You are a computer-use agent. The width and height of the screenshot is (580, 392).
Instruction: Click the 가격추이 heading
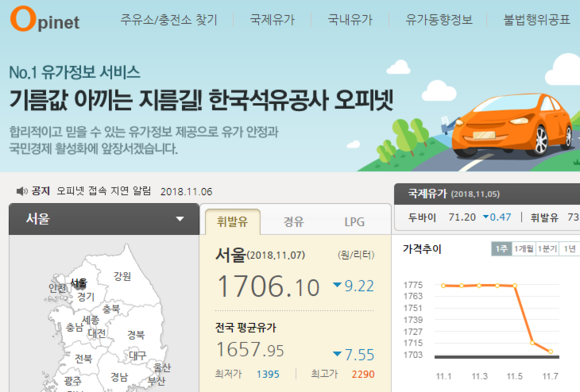pos(422,249)
